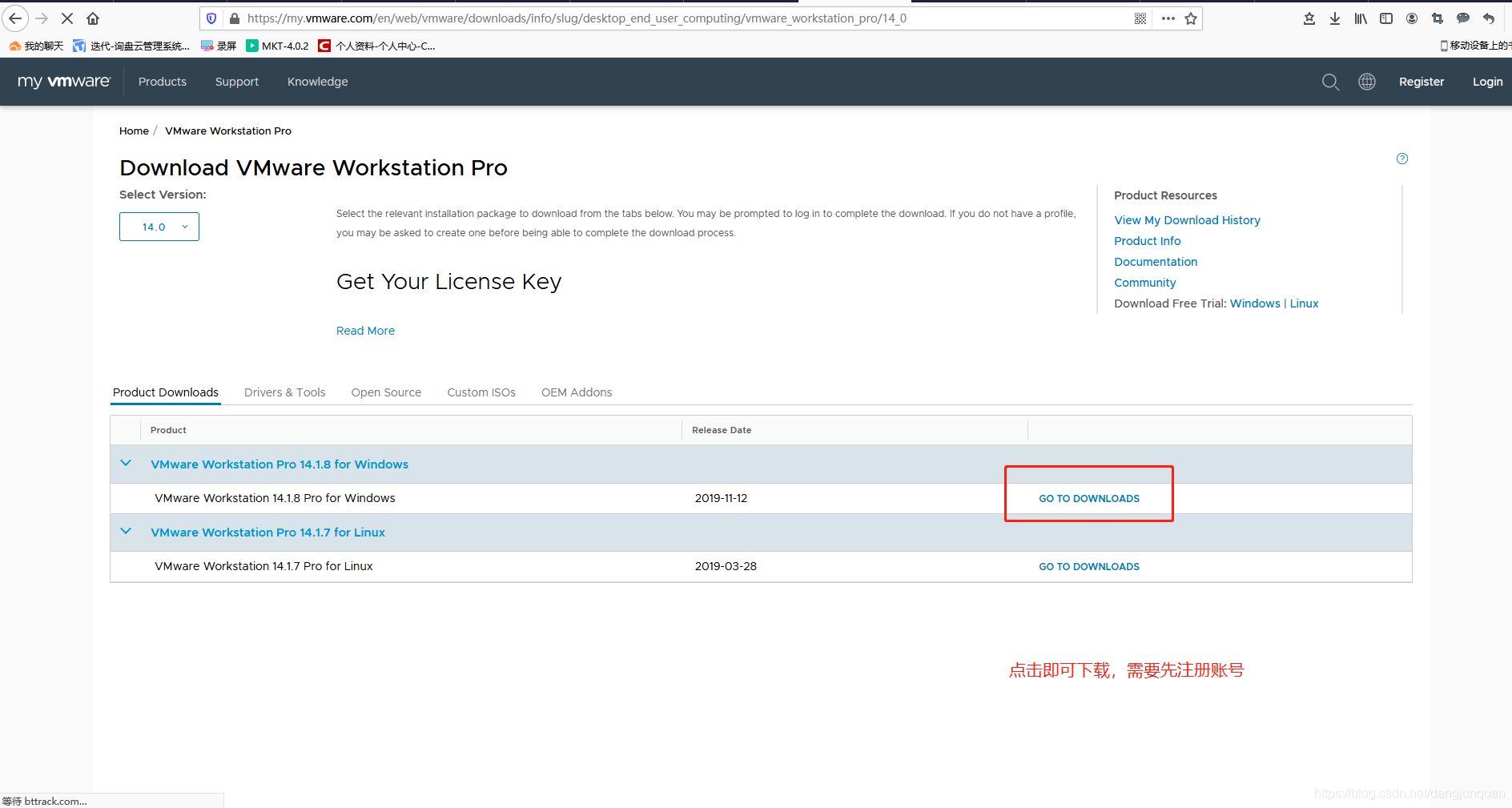Select the Product Downloads tab
1512x808 pixels.
[x=166, y=392]
